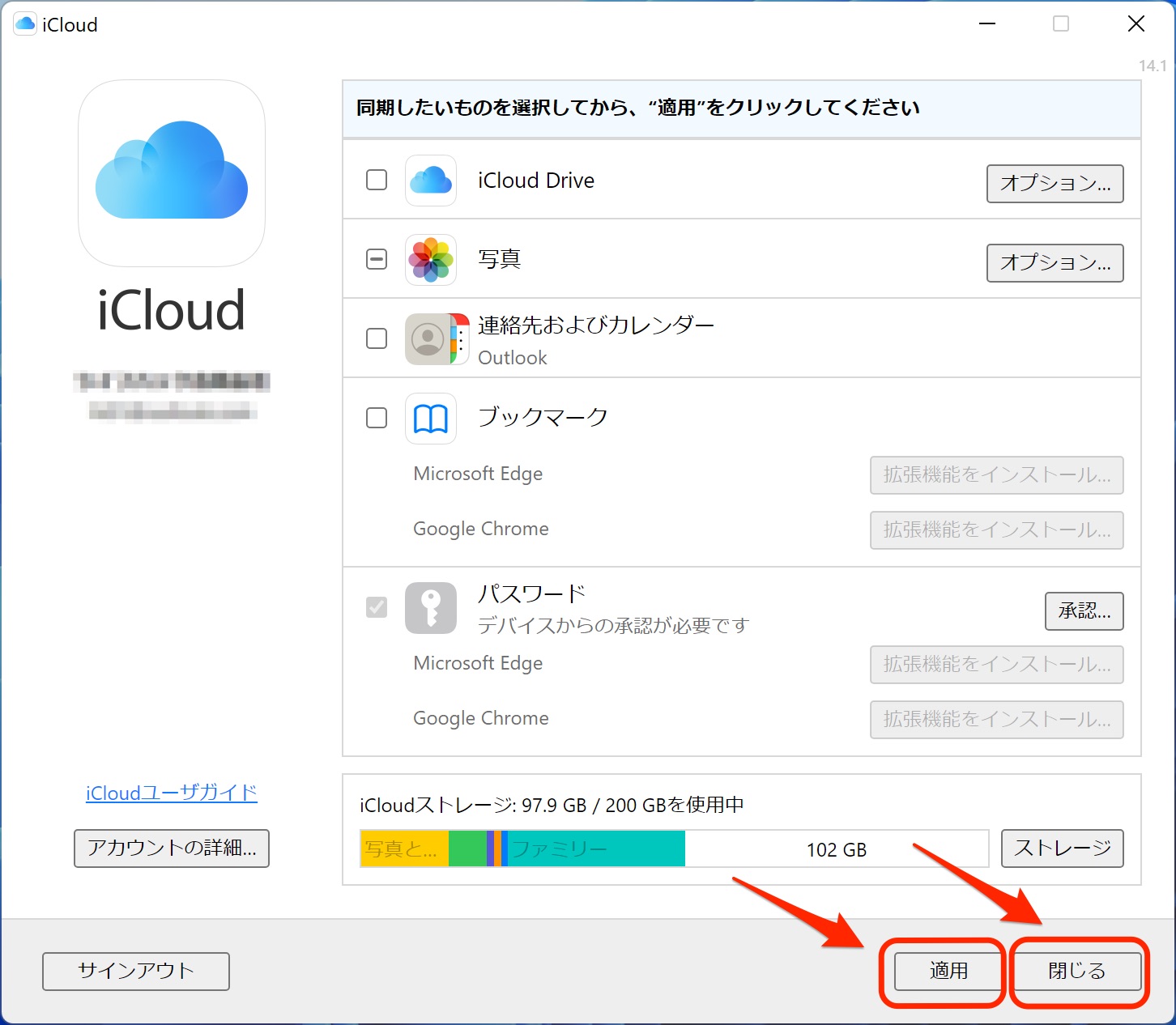Click the Outlook label under contacts

point(513,358)
